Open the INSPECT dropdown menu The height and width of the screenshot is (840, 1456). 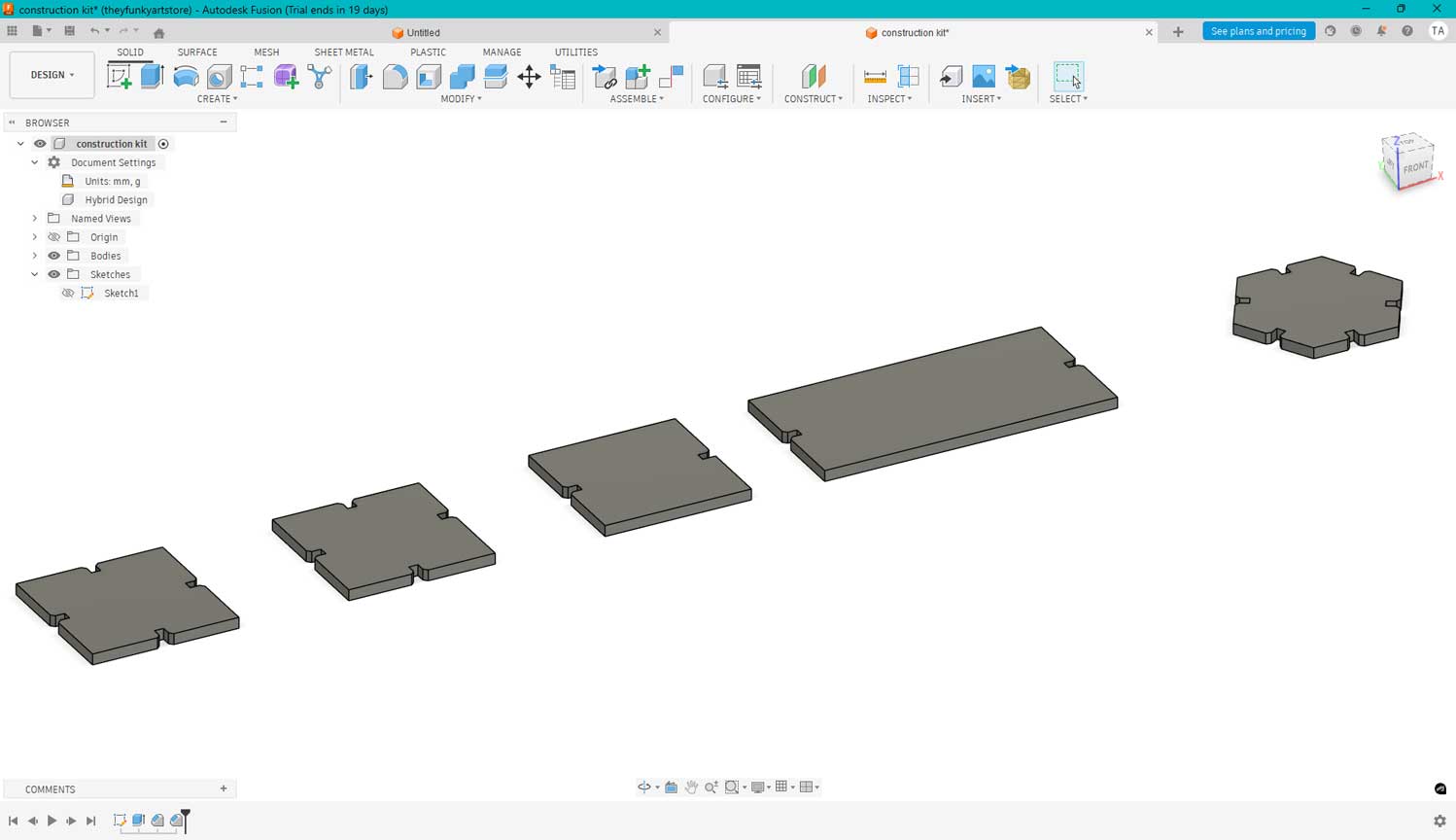889,99
